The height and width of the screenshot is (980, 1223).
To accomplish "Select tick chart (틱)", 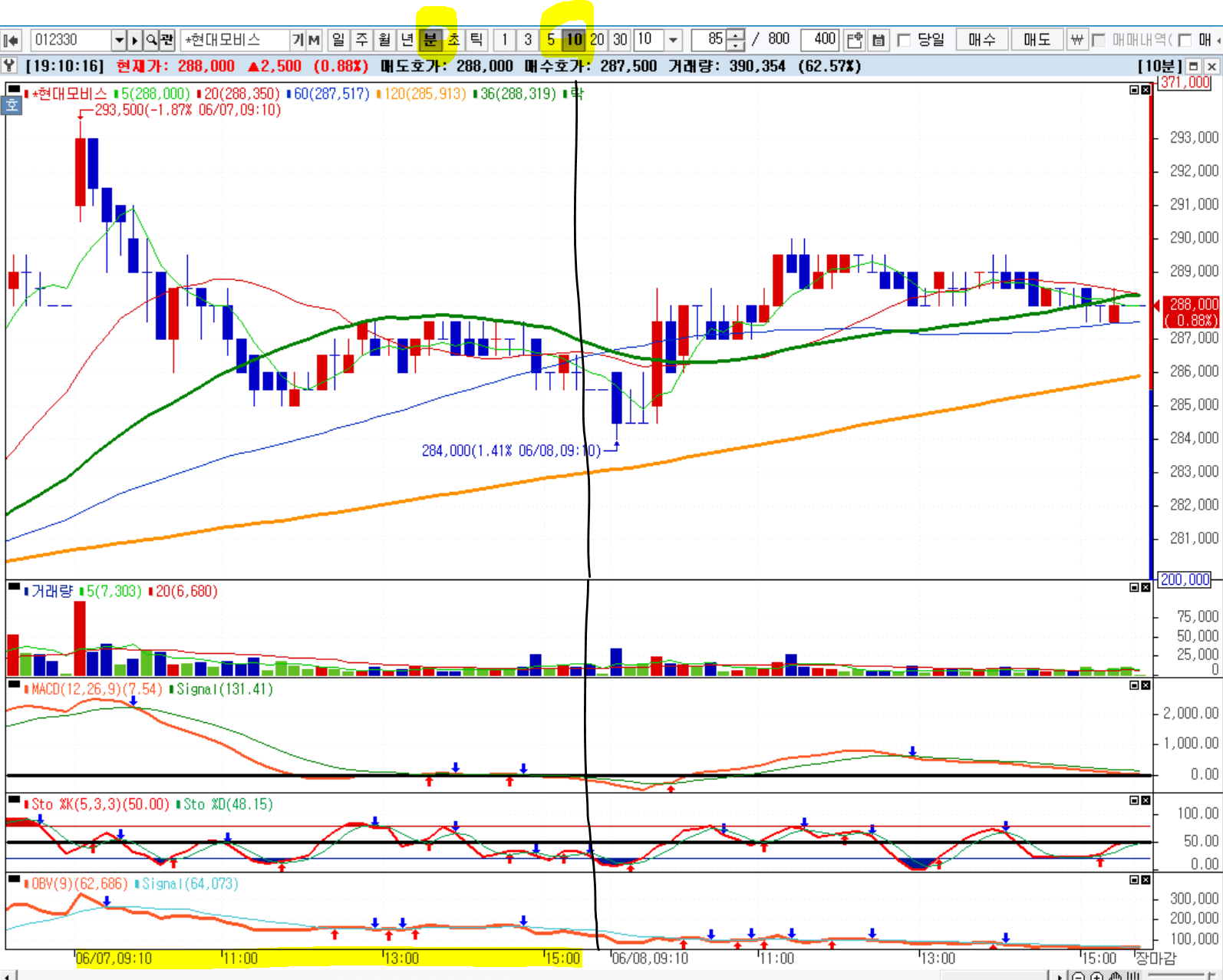I will click(x=476, y=40).
